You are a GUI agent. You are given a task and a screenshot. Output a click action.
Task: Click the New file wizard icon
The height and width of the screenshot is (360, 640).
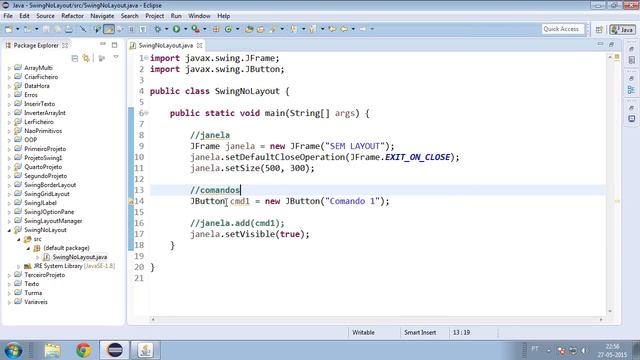point(9,29)
